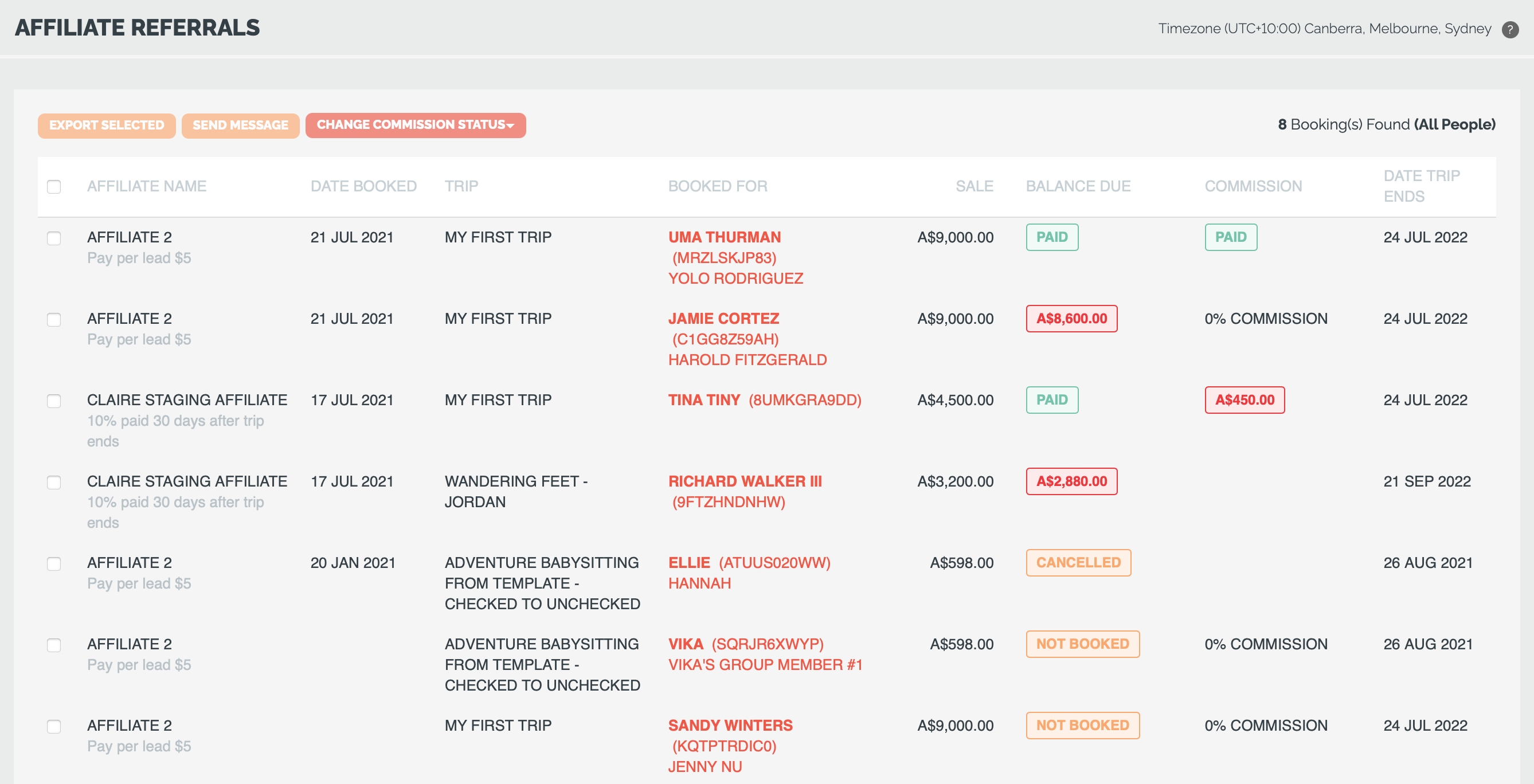Click the Date Booked column header
This screenshot has width=1534, height=784.
363,186
